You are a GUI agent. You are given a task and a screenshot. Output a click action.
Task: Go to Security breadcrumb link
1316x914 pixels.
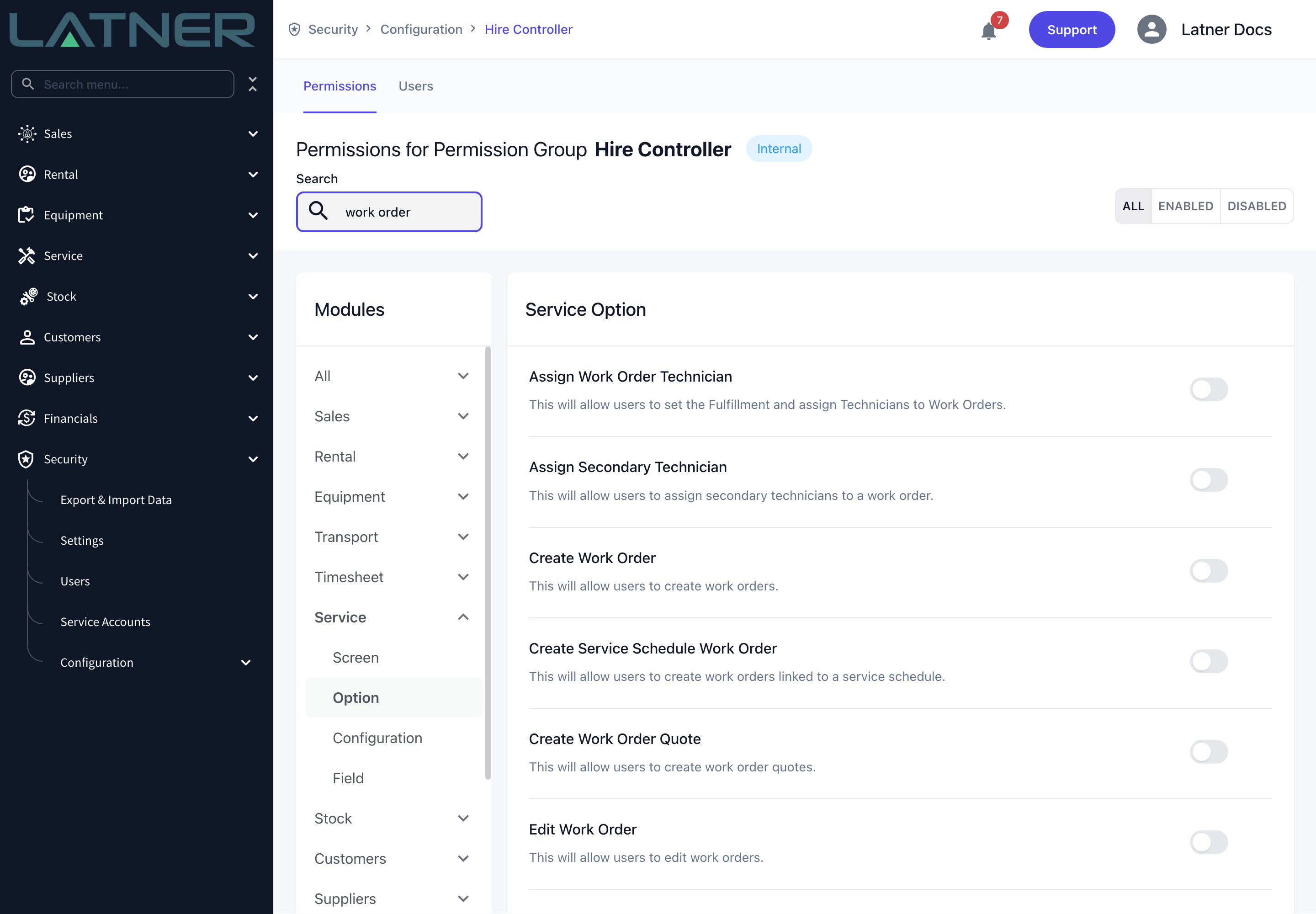click(333, 29)
